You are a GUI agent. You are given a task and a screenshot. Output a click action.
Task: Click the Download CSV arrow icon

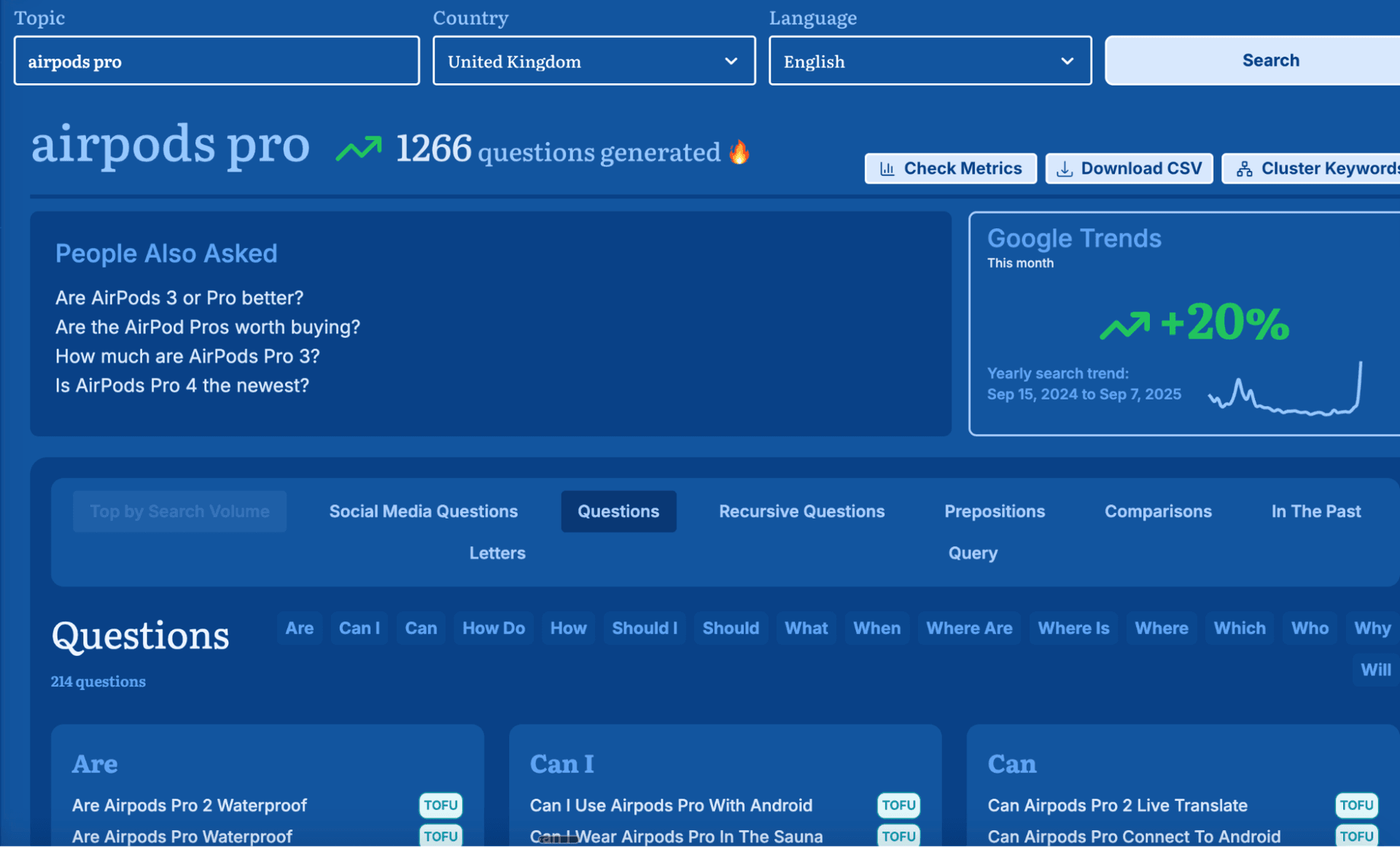[x=1065, y=169]
